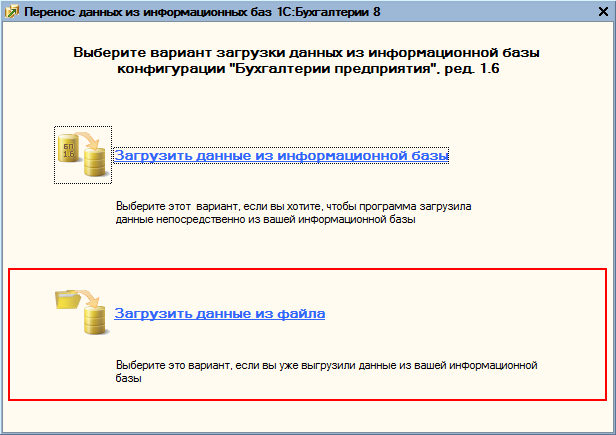Image resolution: width=616 pixels, height=435 pixels.
Task: Click the description 'Выберите это вариант, если вы уже выгрузили'
Action: click(x=326, y=371)
